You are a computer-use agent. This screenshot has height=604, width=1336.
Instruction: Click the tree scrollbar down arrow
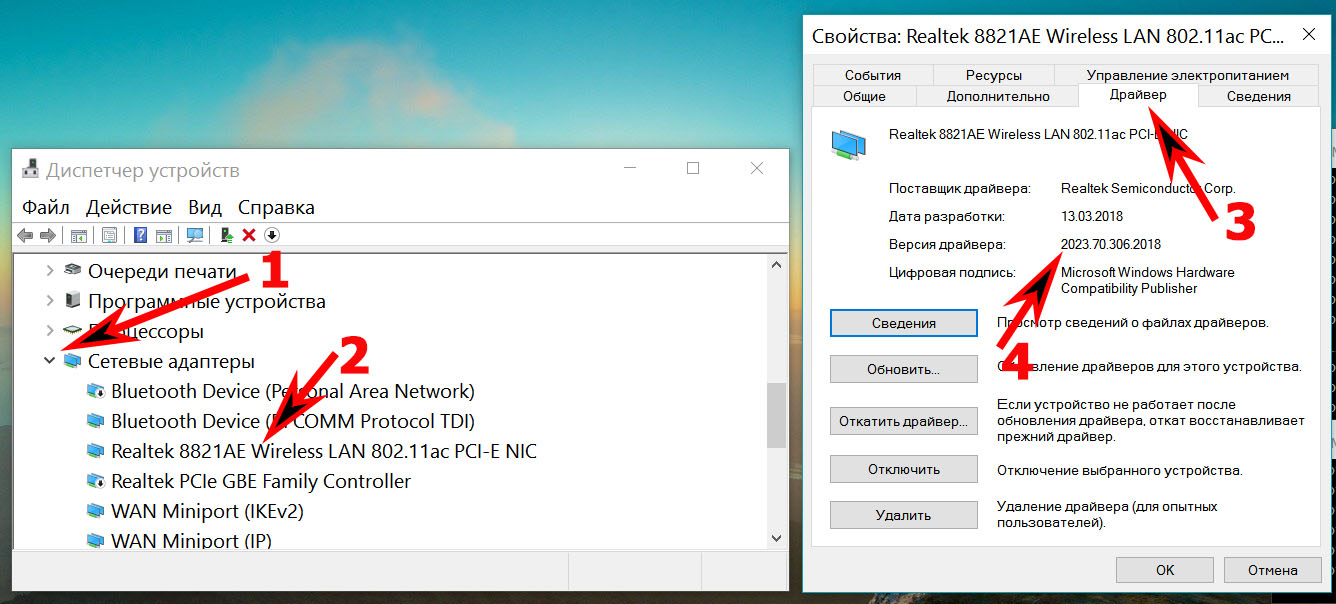pyautogui.click(x=776, y=538)
